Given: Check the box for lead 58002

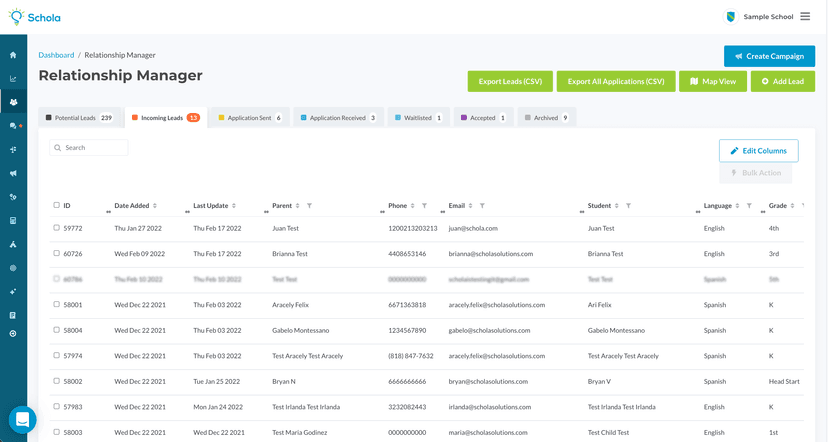Looking at the screenshot, I should click(57, 380).
